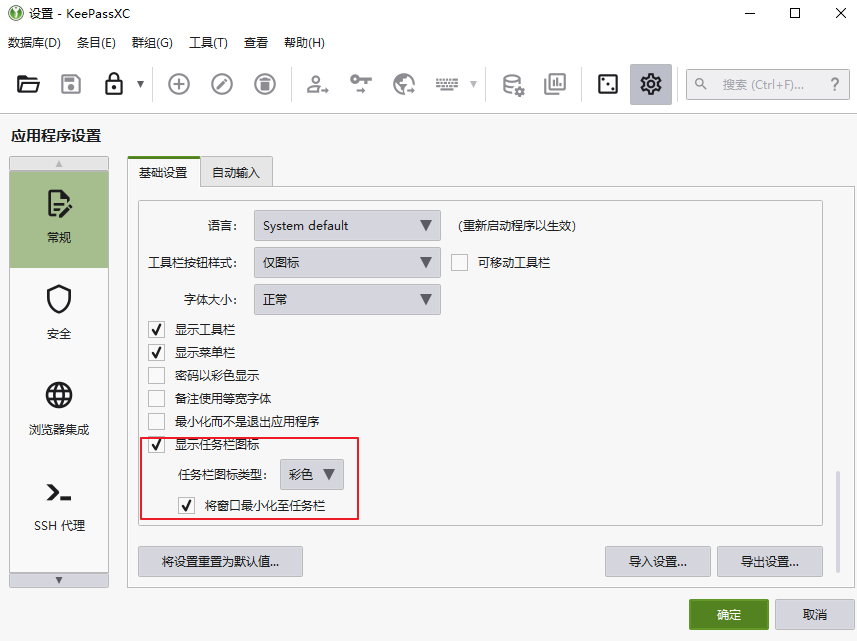Screen dimensions: 857x641
Task: Open 帮助(H) menu
Action: [304, 43]
